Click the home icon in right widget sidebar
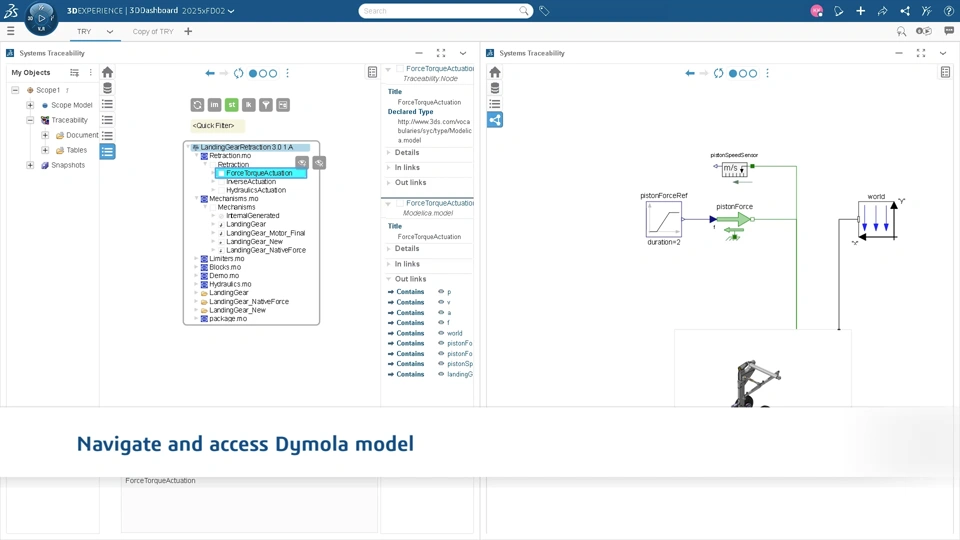 coord(495,72)
